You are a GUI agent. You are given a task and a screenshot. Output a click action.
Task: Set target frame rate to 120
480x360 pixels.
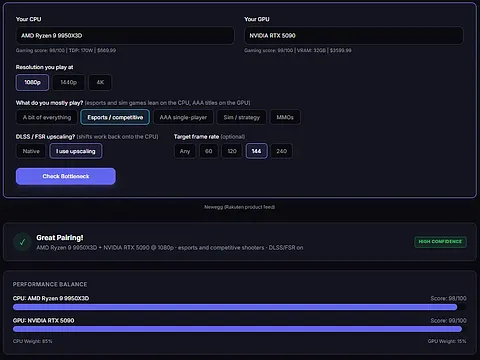232,151
